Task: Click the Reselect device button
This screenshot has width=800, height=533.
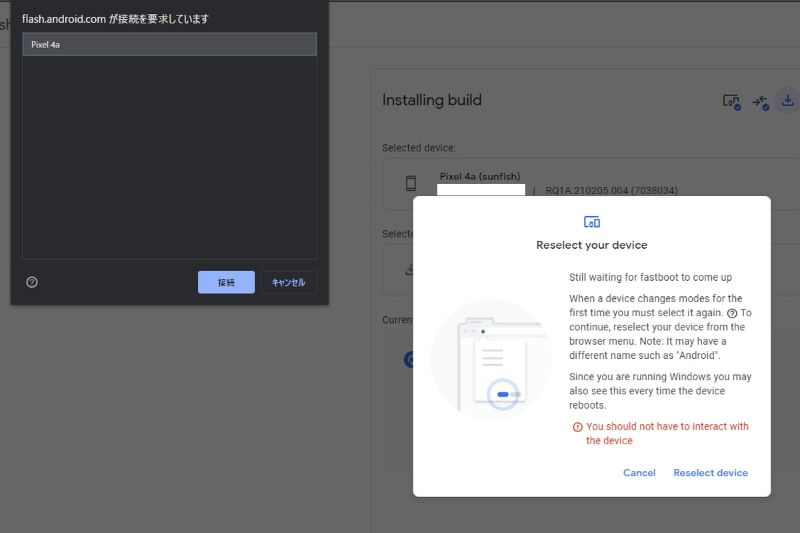Action: (710, 473)
